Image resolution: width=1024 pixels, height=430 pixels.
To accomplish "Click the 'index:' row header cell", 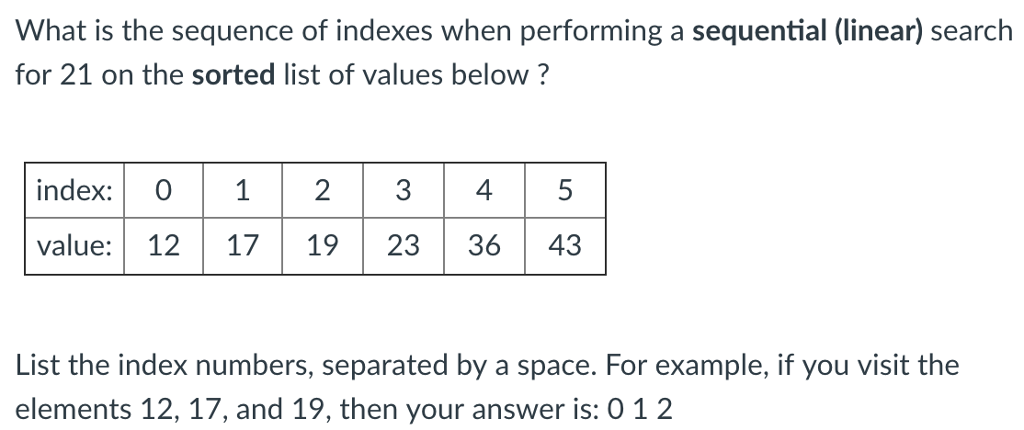I will pos(74,190).
